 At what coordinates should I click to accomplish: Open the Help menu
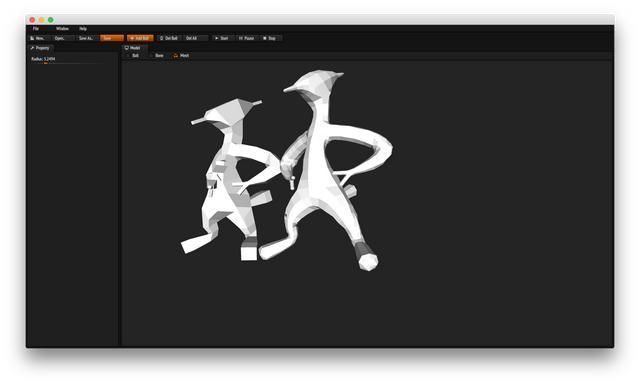83,29
